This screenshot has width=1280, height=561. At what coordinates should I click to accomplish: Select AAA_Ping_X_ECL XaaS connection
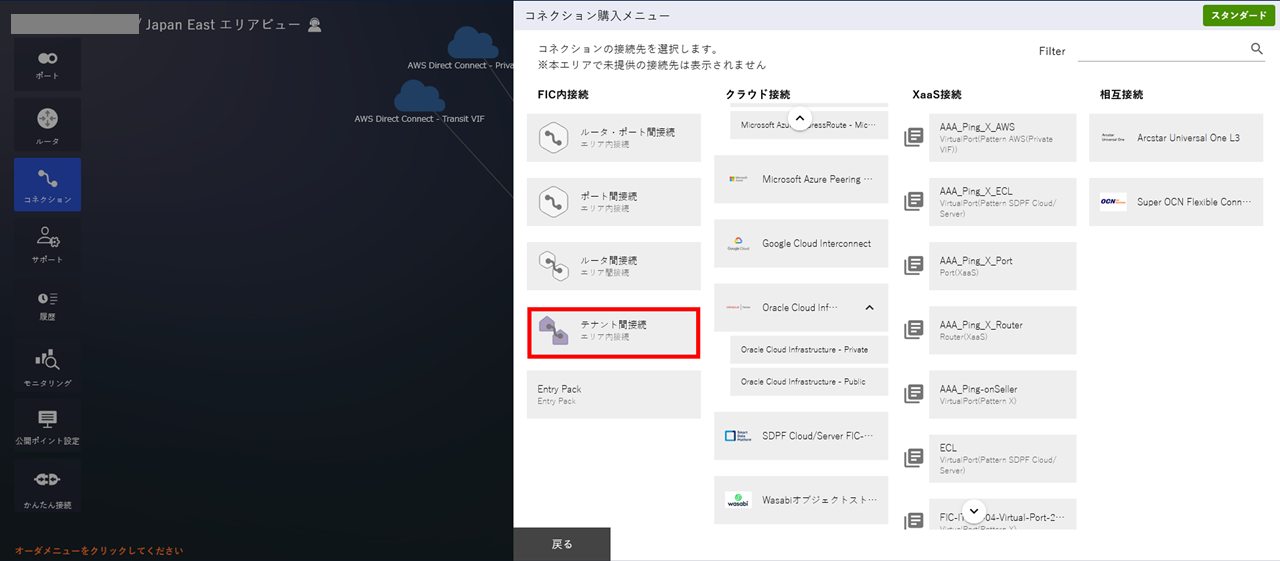pyautogui.click(x=1002, y=202)
